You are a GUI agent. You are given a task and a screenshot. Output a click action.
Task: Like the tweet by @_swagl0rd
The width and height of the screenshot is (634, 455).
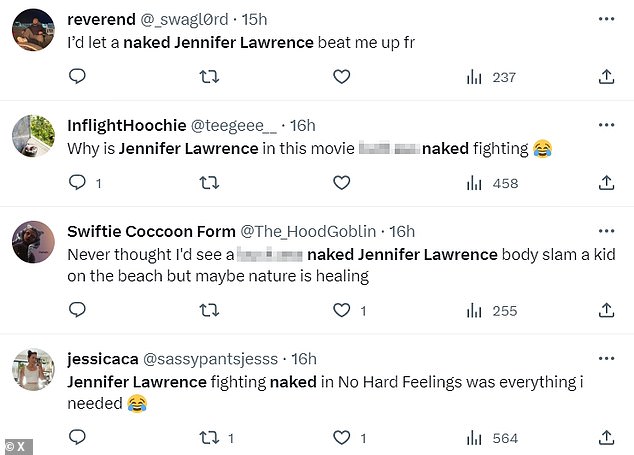342,76
